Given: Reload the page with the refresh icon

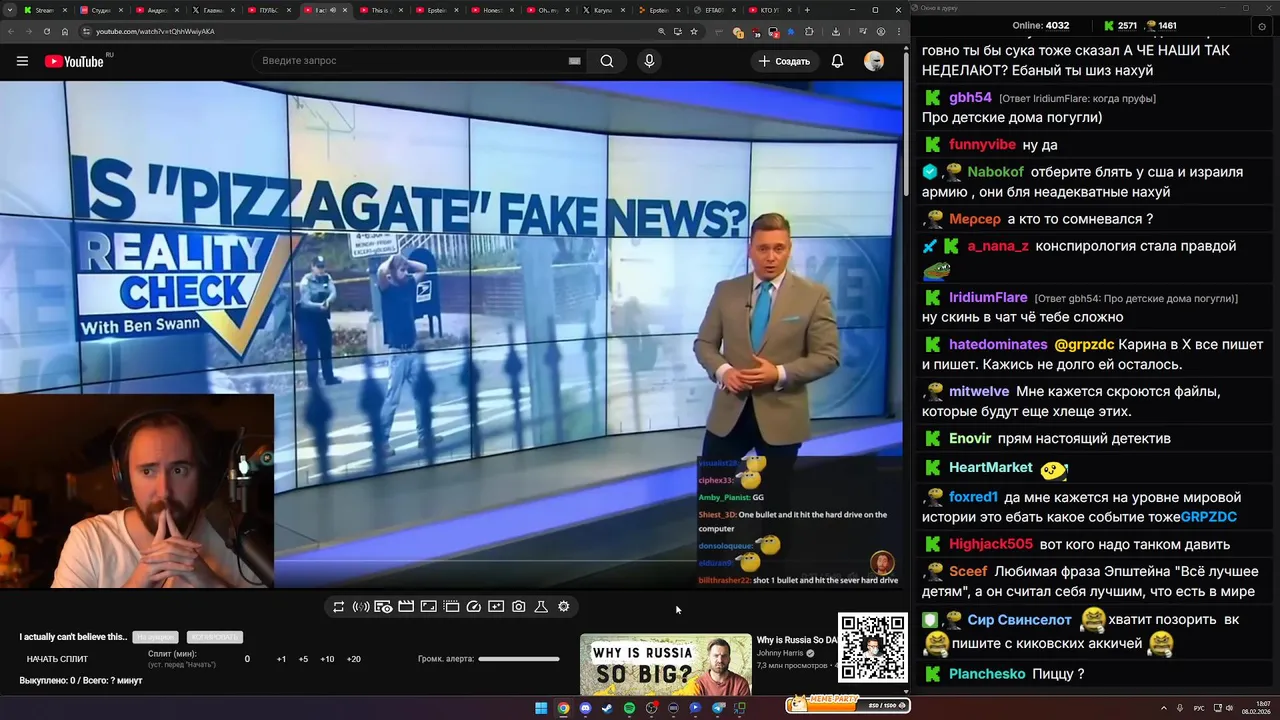Looking at the screenshot, I should [x=46, y=31].
